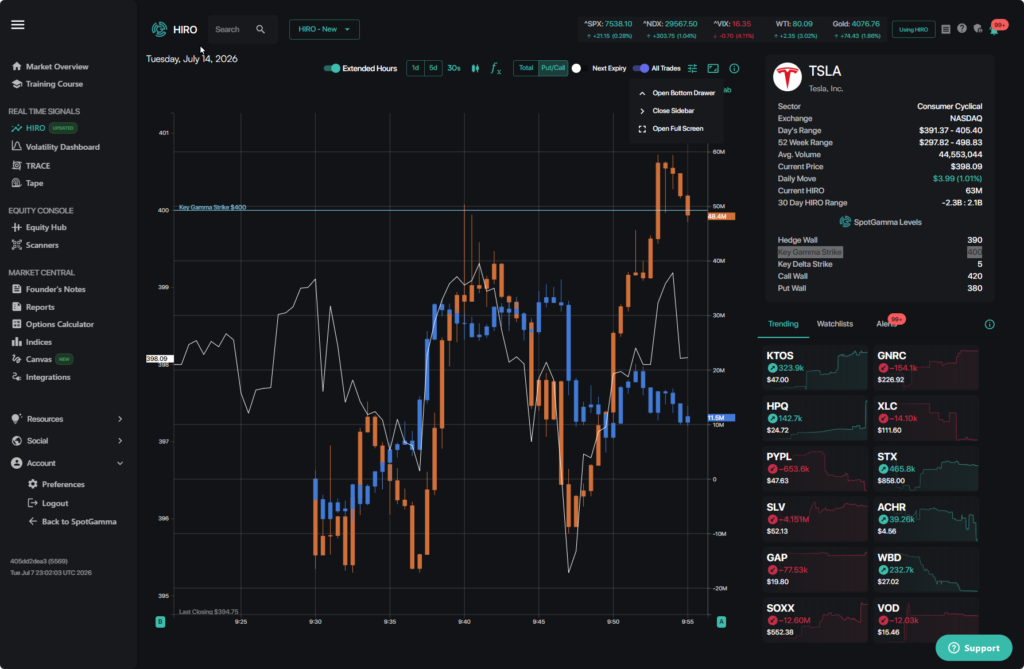Open Reports page
The height and width of the screenshot is (669, 1024).
click(33, 307)
